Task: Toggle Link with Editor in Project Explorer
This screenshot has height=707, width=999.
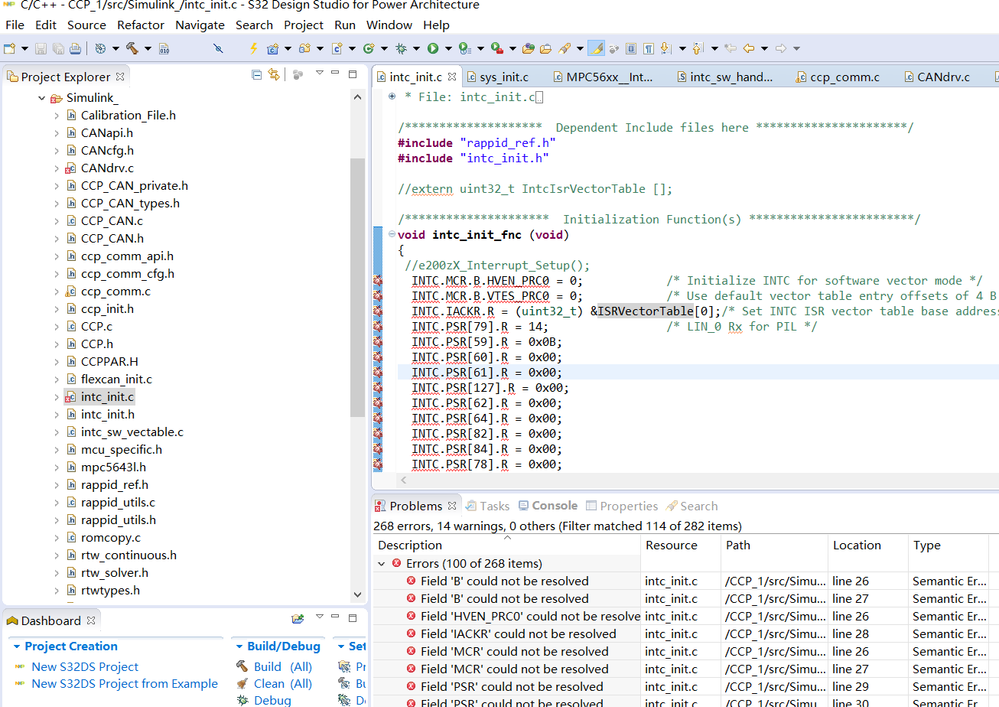Action: point(274,75)
